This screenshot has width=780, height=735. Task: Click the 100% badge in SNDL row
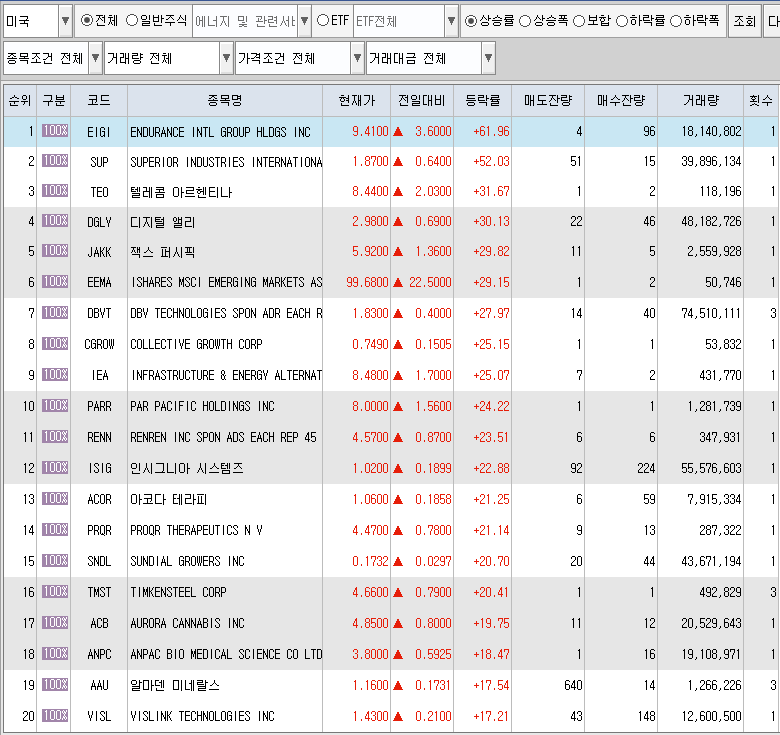click(x=55, y=560)
